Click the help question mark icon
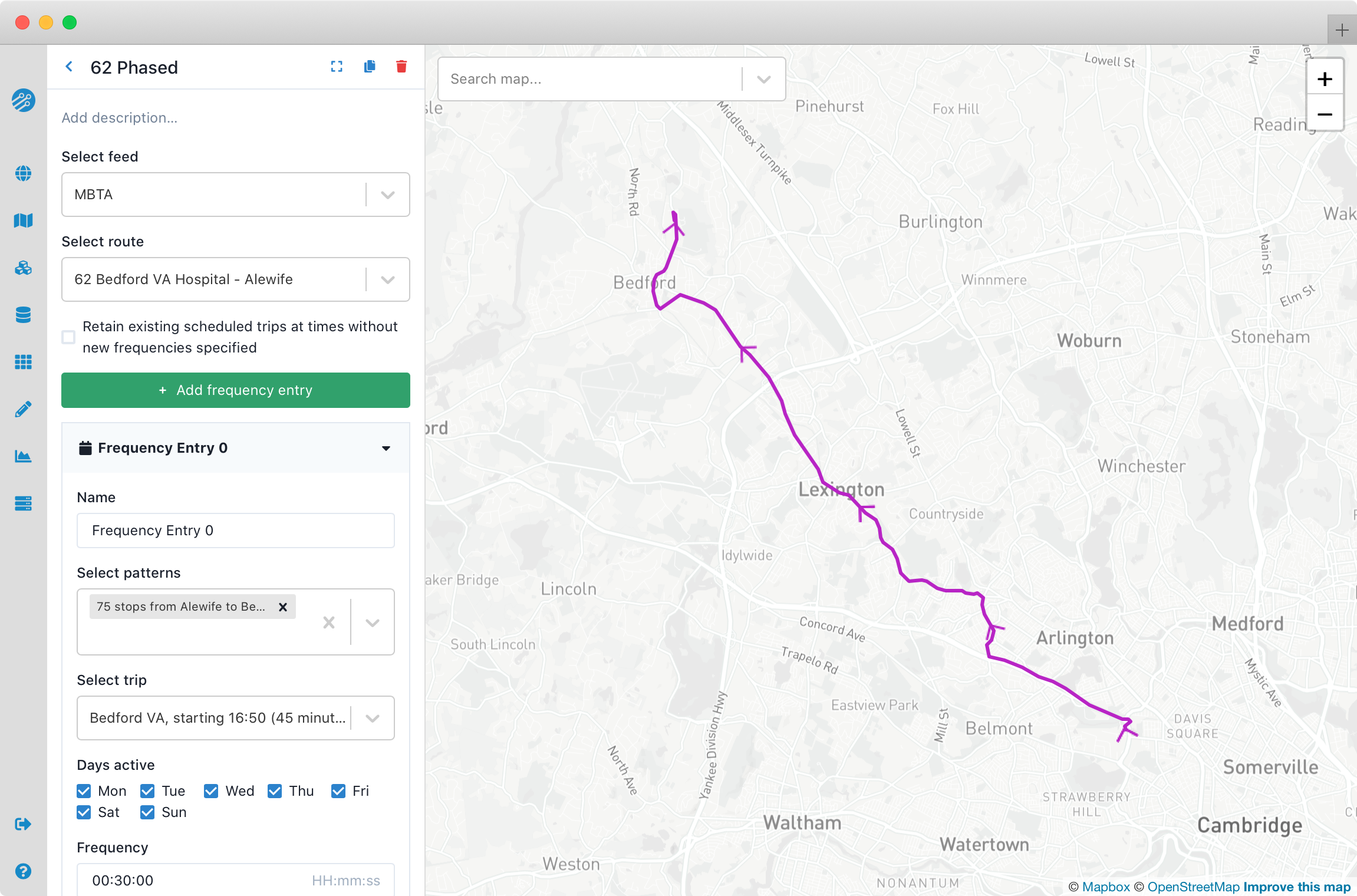This screenshot has width=1357, height=896. click(x=23, y=871)
